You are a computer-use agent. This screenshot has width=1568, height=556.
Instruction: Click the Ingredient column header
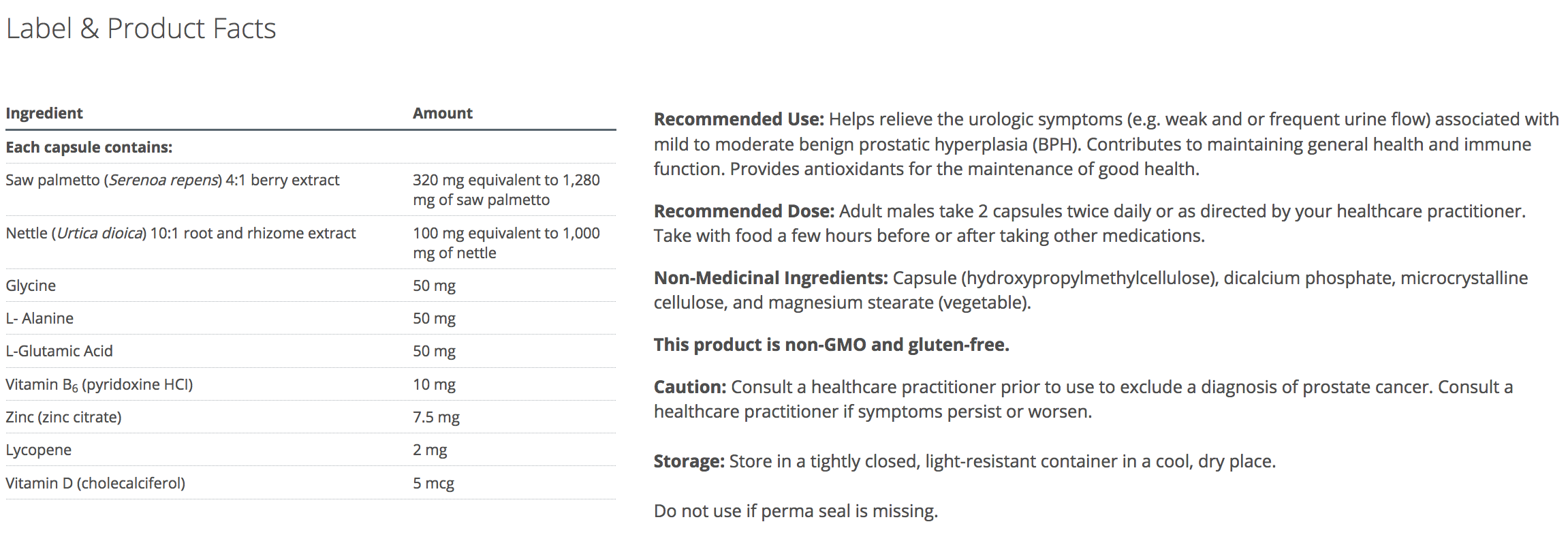coord(44,113)
